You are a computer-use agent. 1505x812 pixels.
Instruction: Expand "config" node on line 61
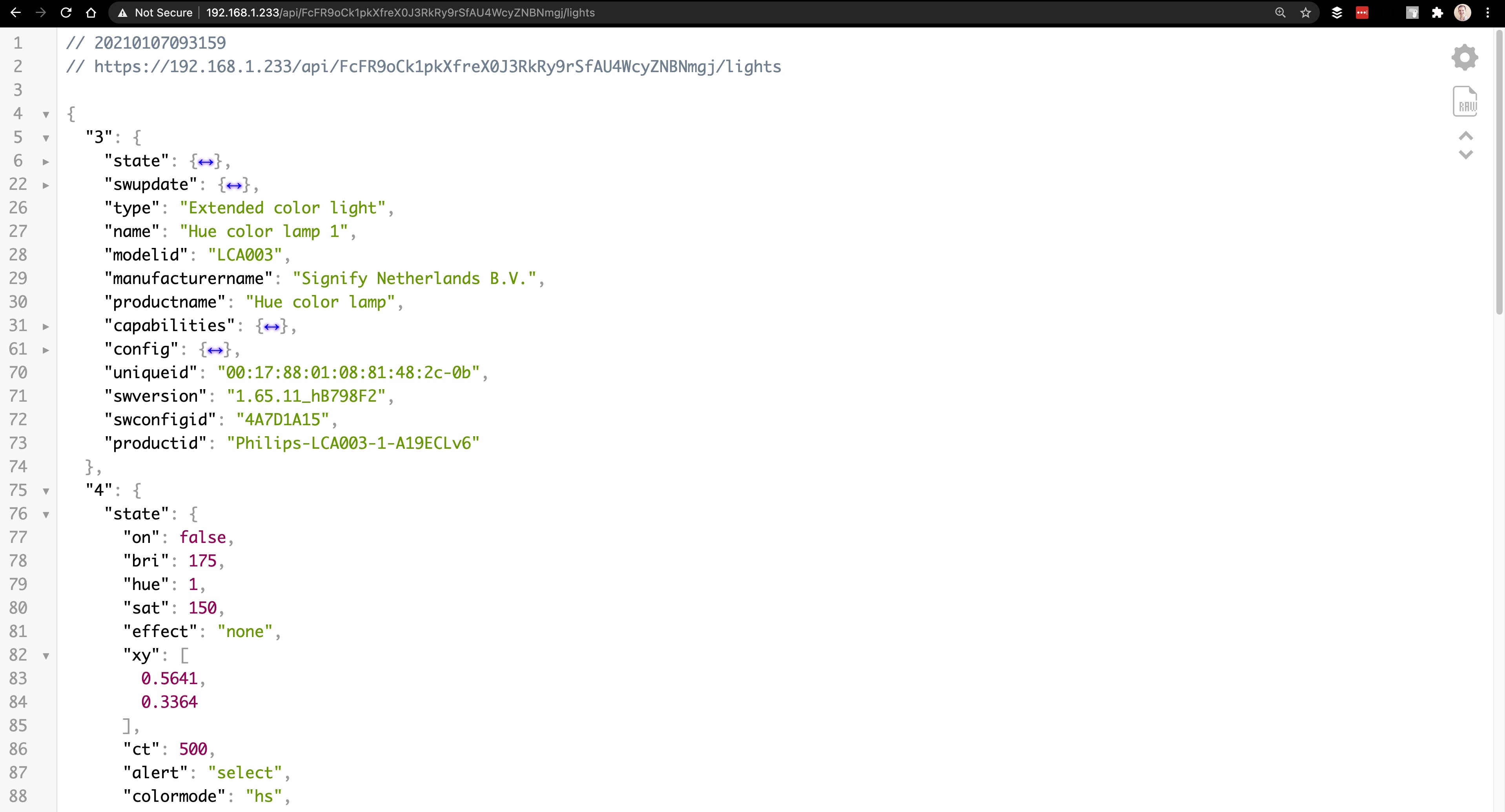[46, 350]
